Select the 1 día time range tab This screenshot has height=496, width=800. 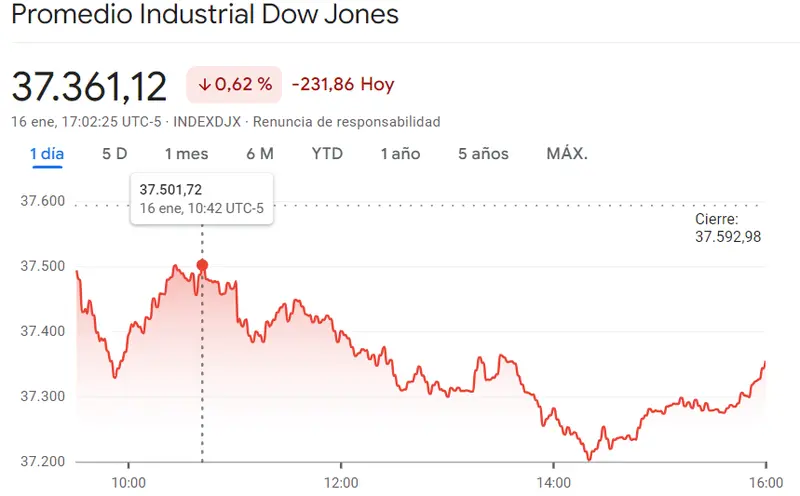click(46, 154)
